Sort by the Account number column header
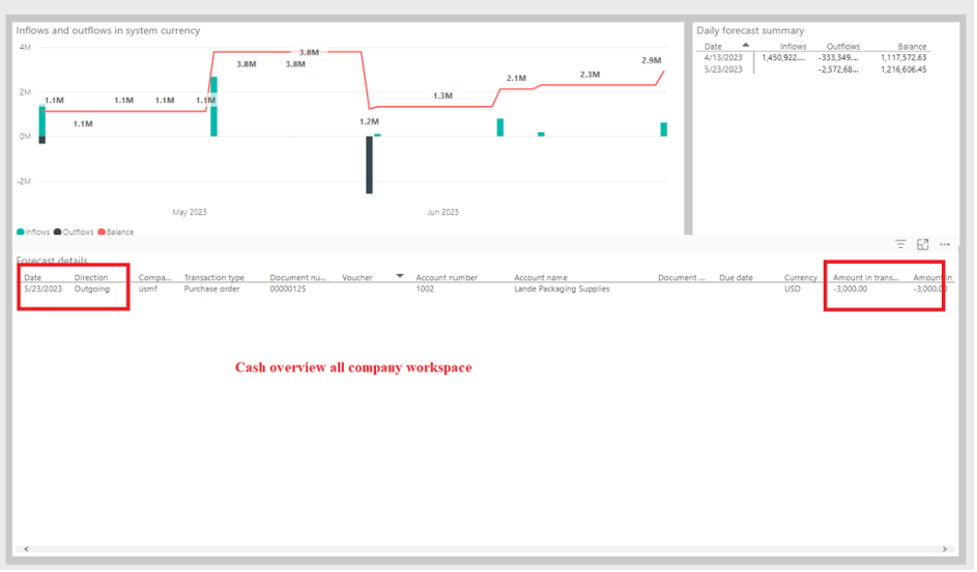This screenshot has width=977, height=572. [x=447, y=277]
